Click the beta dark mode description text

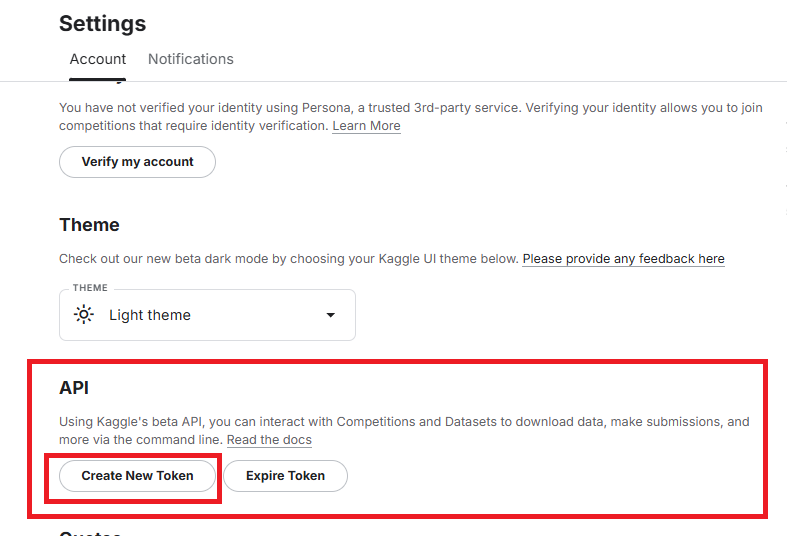tap(288, 259)
